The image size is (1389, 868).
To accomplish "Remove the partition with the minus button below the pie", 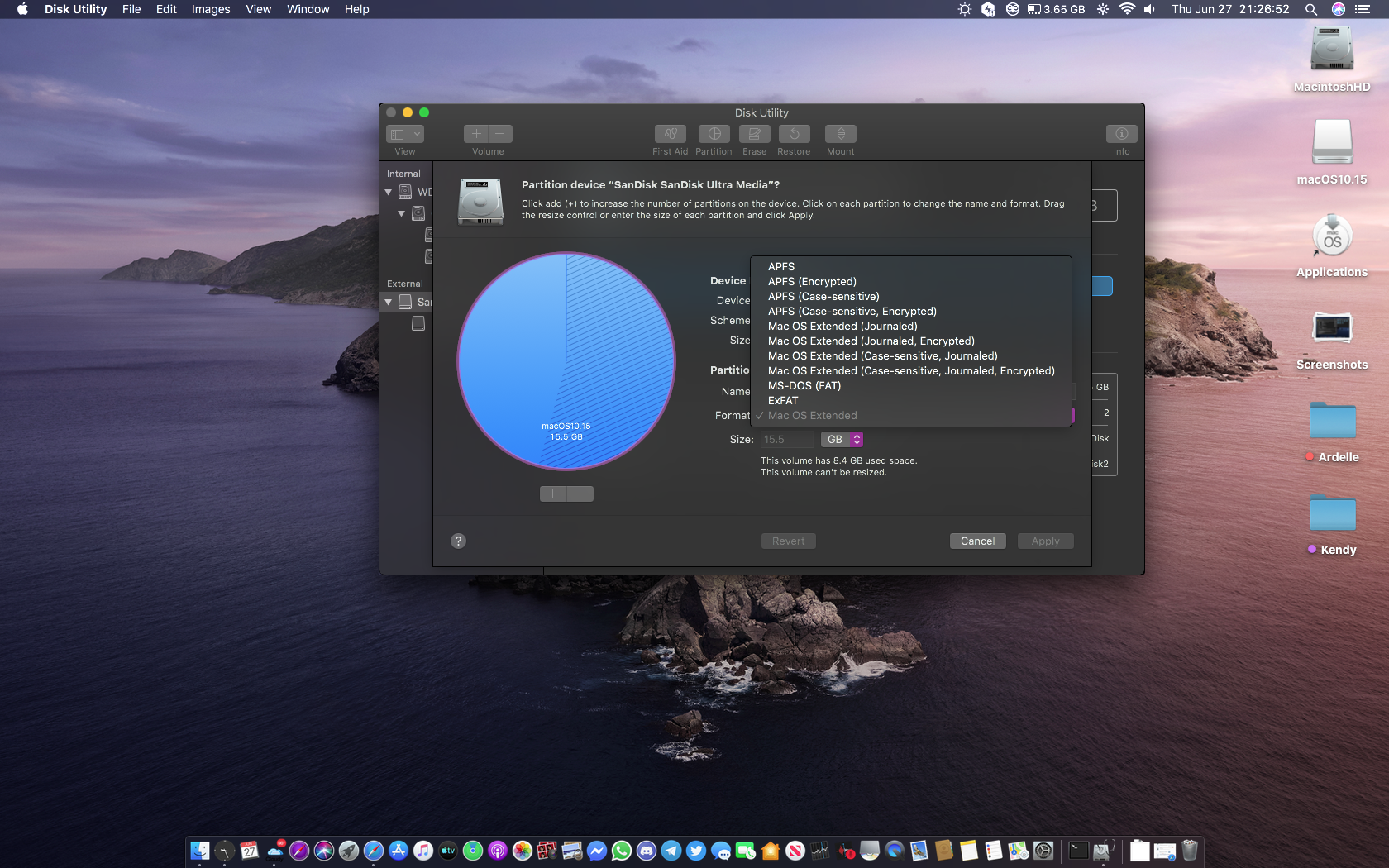I will click(580, 494).
